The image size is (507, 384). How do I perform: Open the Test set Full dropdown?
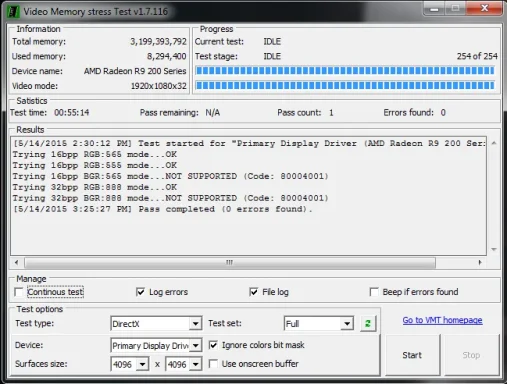tap(347, 324)
